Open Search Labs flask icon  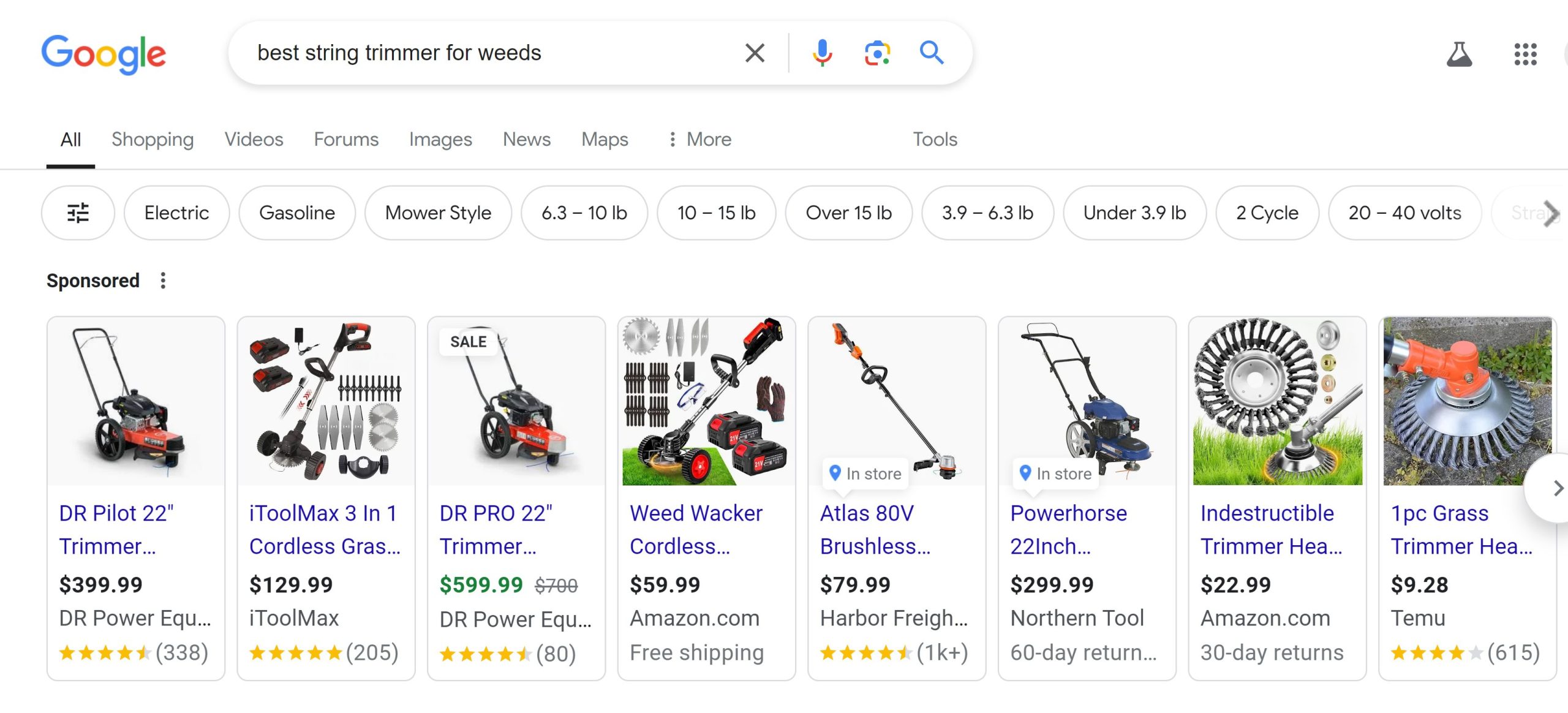(x=1459, y=55)
